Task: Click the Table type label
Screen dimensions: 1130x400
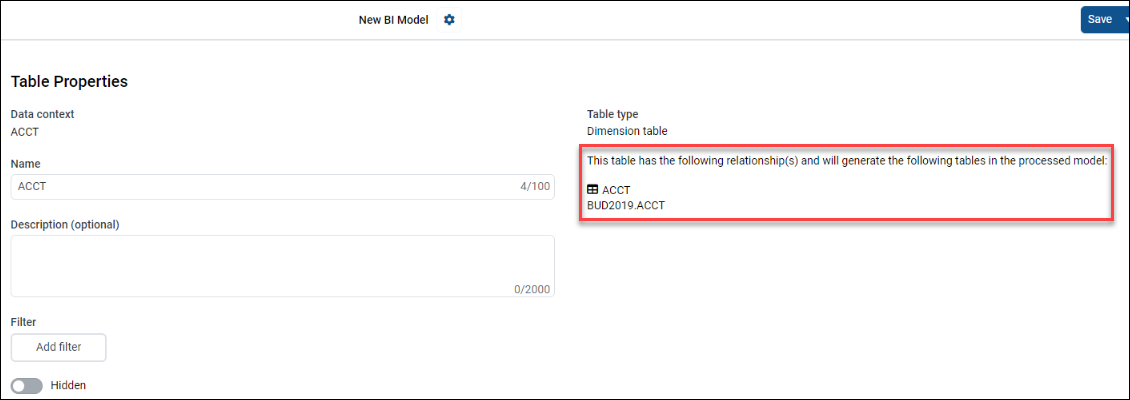Action: tap(612, 114)
